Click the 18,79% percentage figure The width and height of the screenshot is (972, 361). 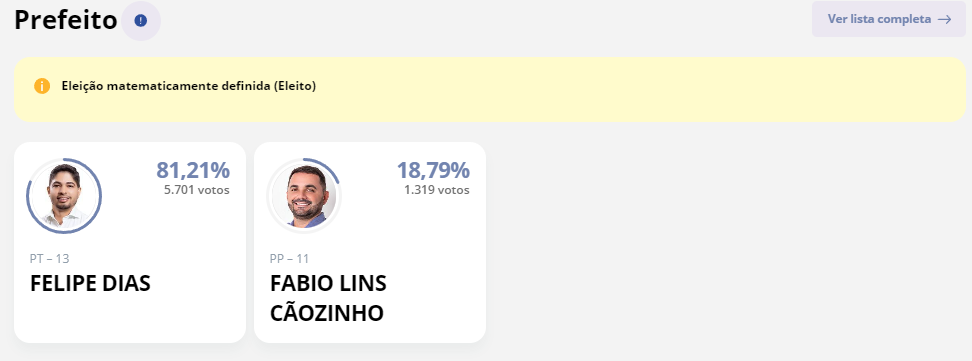[x=433, y=170]
